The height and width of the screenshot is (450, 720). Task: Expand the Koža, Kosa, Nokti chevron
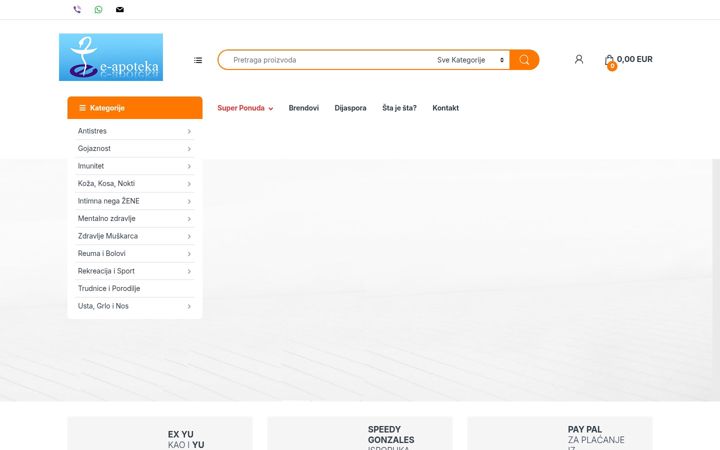[189, 184]
